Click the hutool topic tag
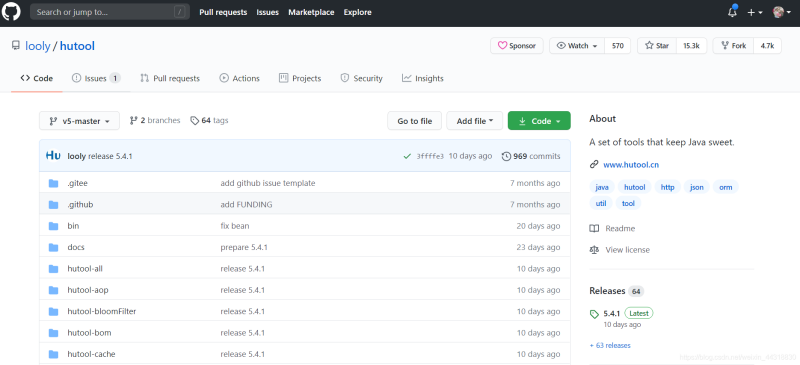 (634, 187)
